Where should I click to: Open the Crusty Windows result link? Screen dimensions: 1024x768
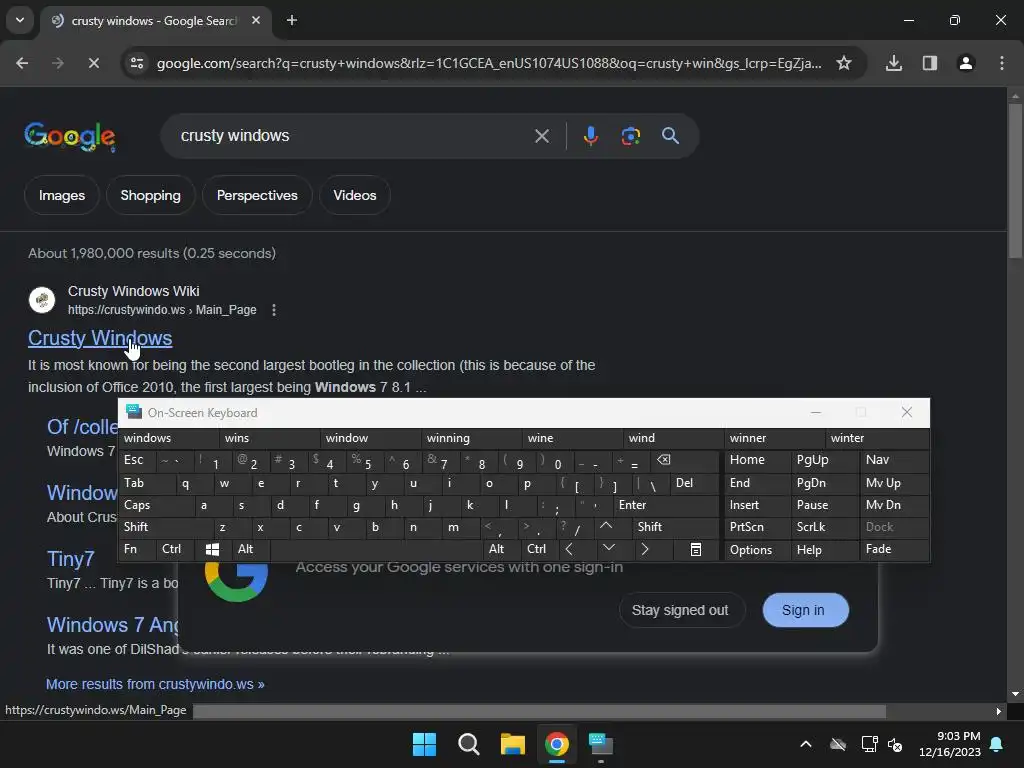pos(100,338)
